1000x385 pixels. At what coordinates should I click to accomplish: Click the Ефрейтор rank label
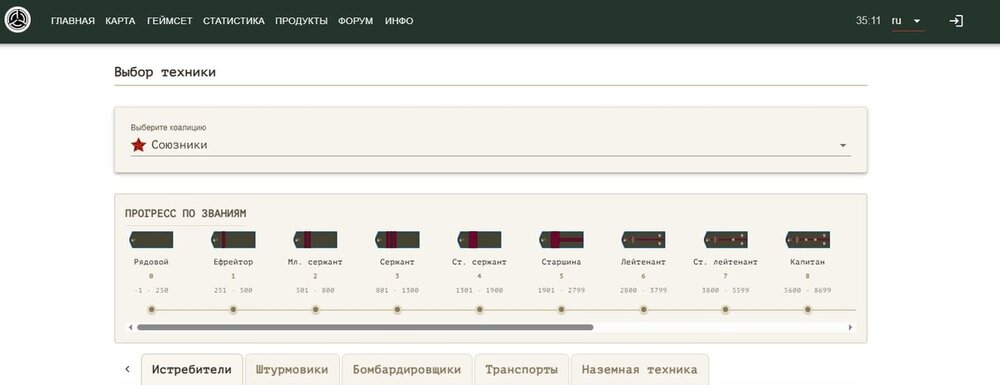233,262
